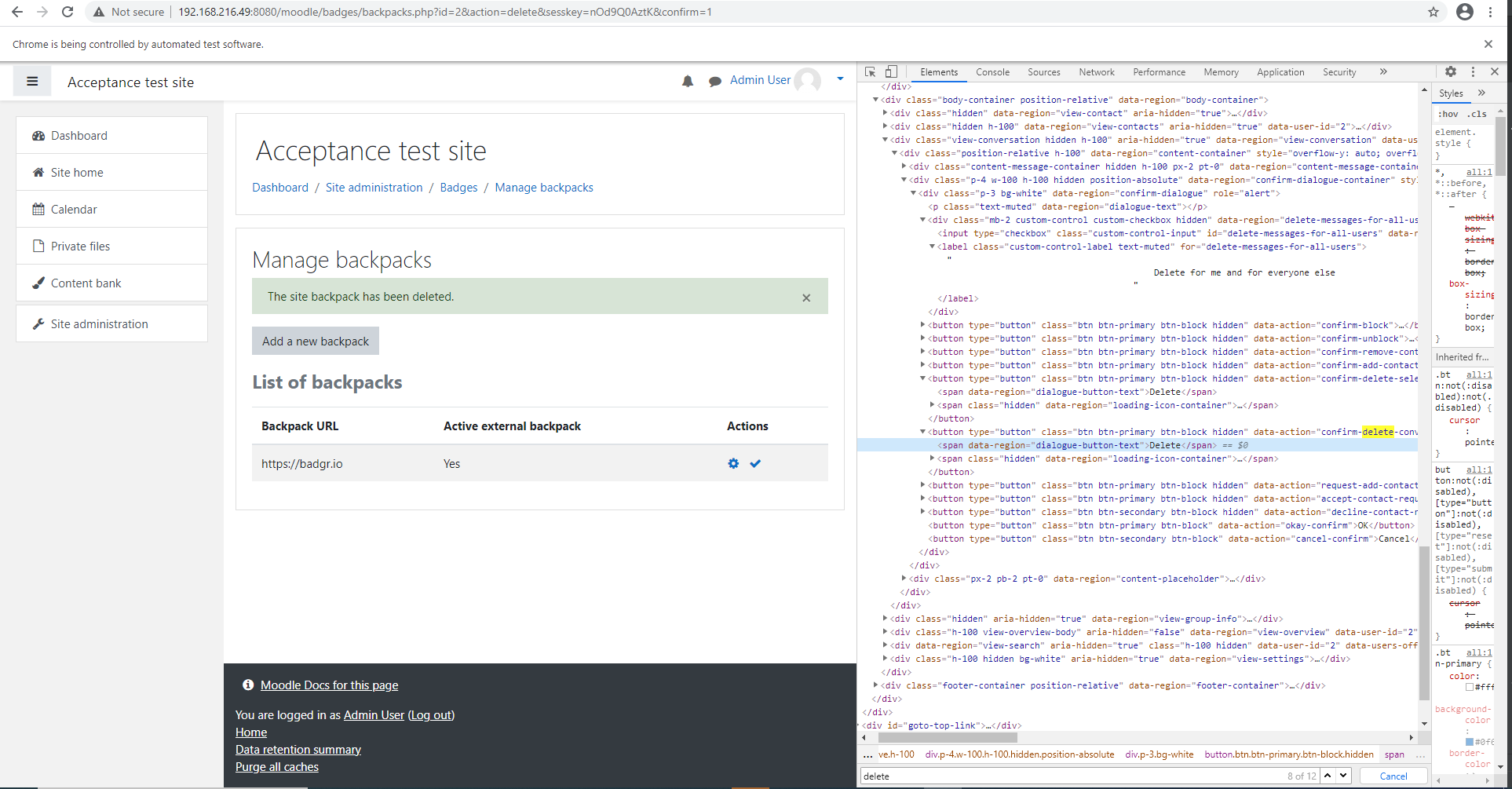Screen dimensions: 1512x789
Task: Open DevTools settings gear
Action: [x=1451, y=71]
